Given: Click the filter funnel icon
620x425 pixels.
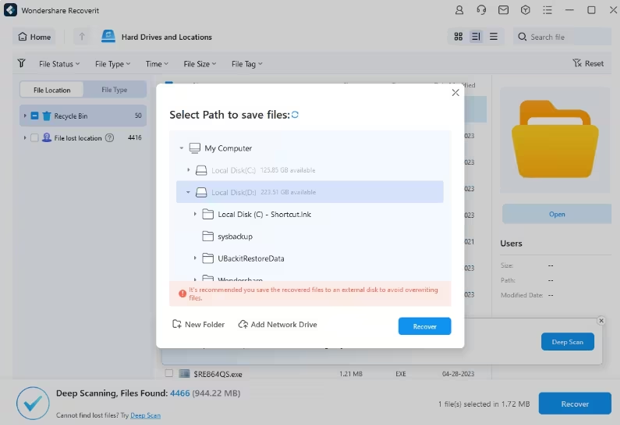Looking at the screenshot, I should (21, 63).
